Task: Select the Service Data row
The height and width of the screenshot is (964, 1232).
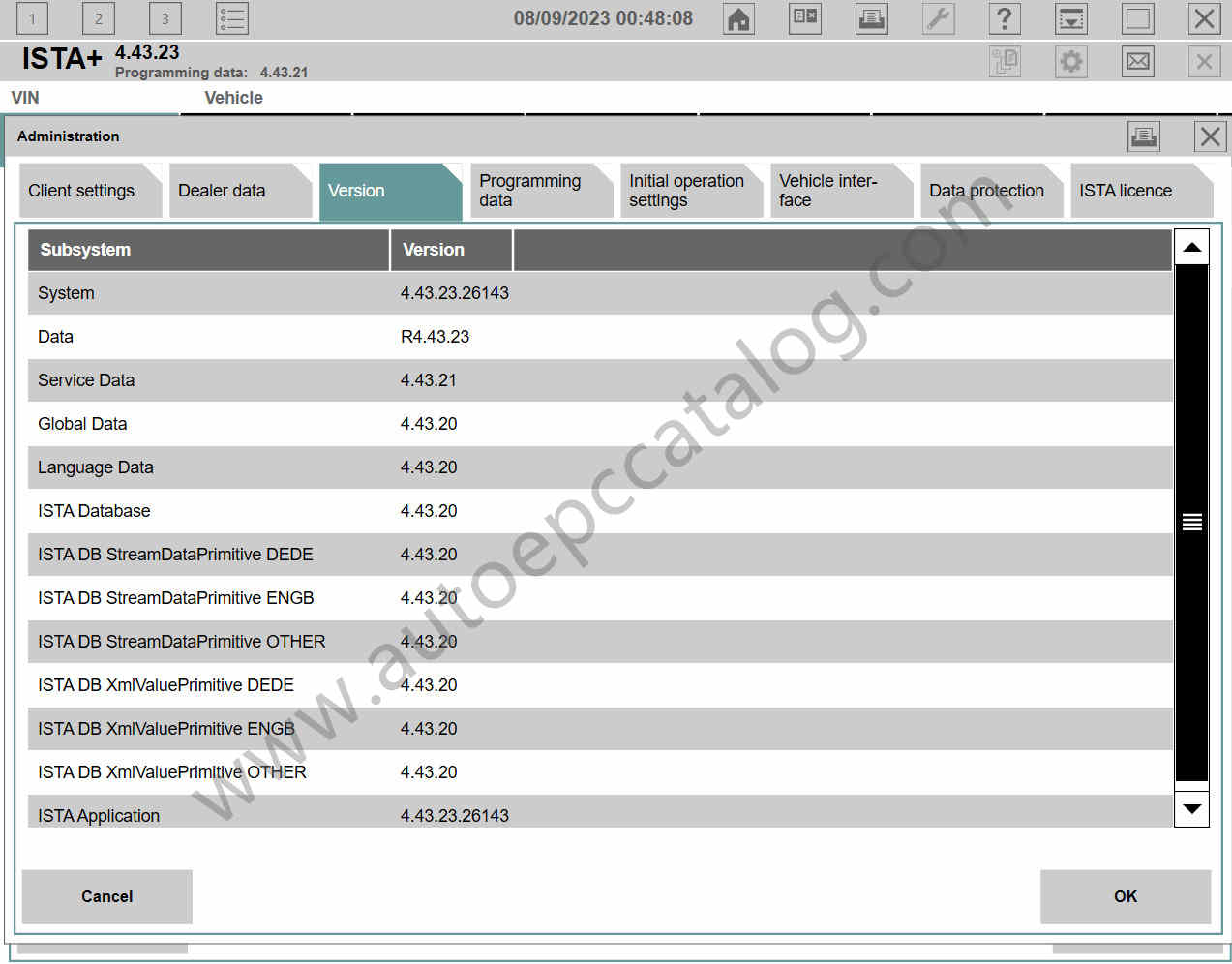Action: (x=600, y=380)
